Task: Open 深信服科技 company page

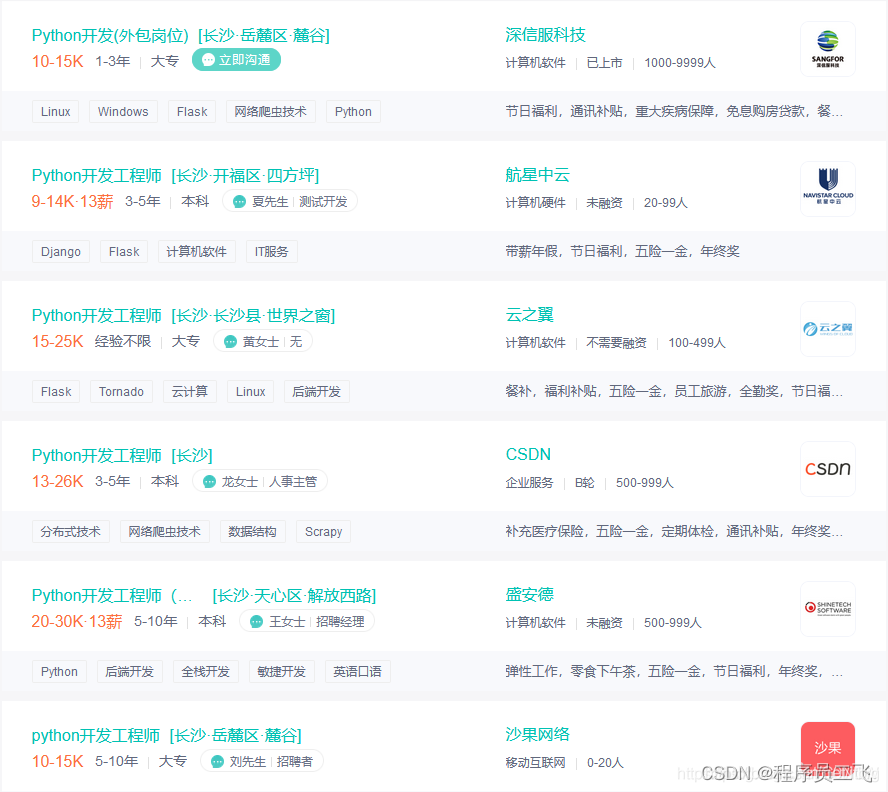Action: pos(545,35)
